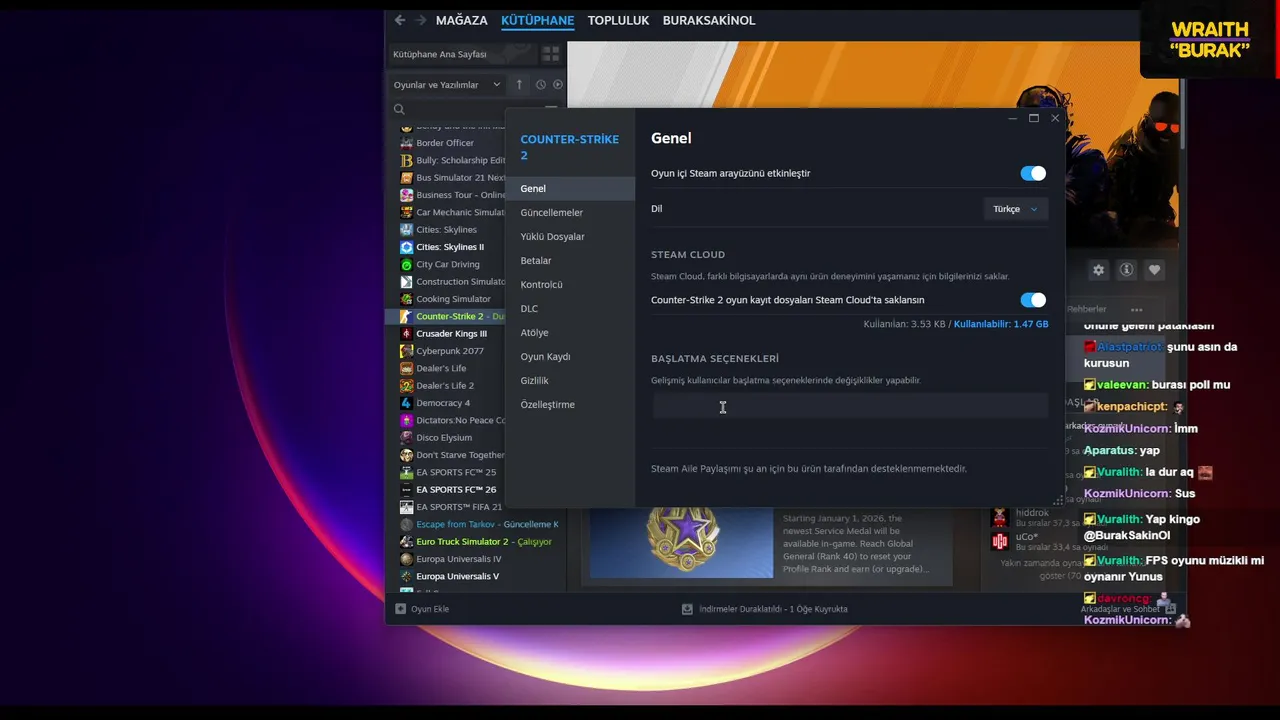This screenshot has height=720, width=1280.
Task: Click the launch options text field
Action: tap(850, 405)
